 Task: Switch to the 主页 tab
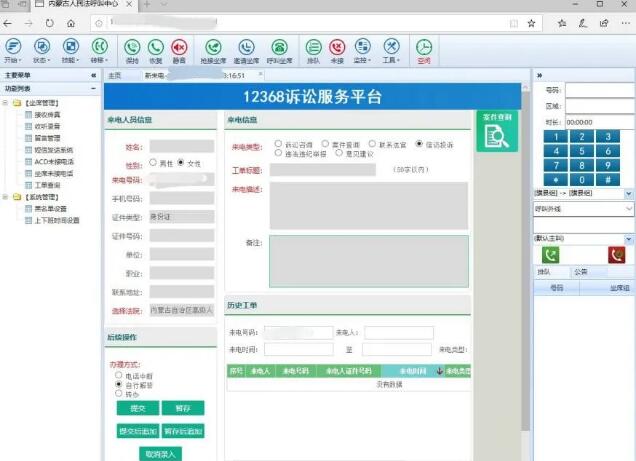pos(115,75)
